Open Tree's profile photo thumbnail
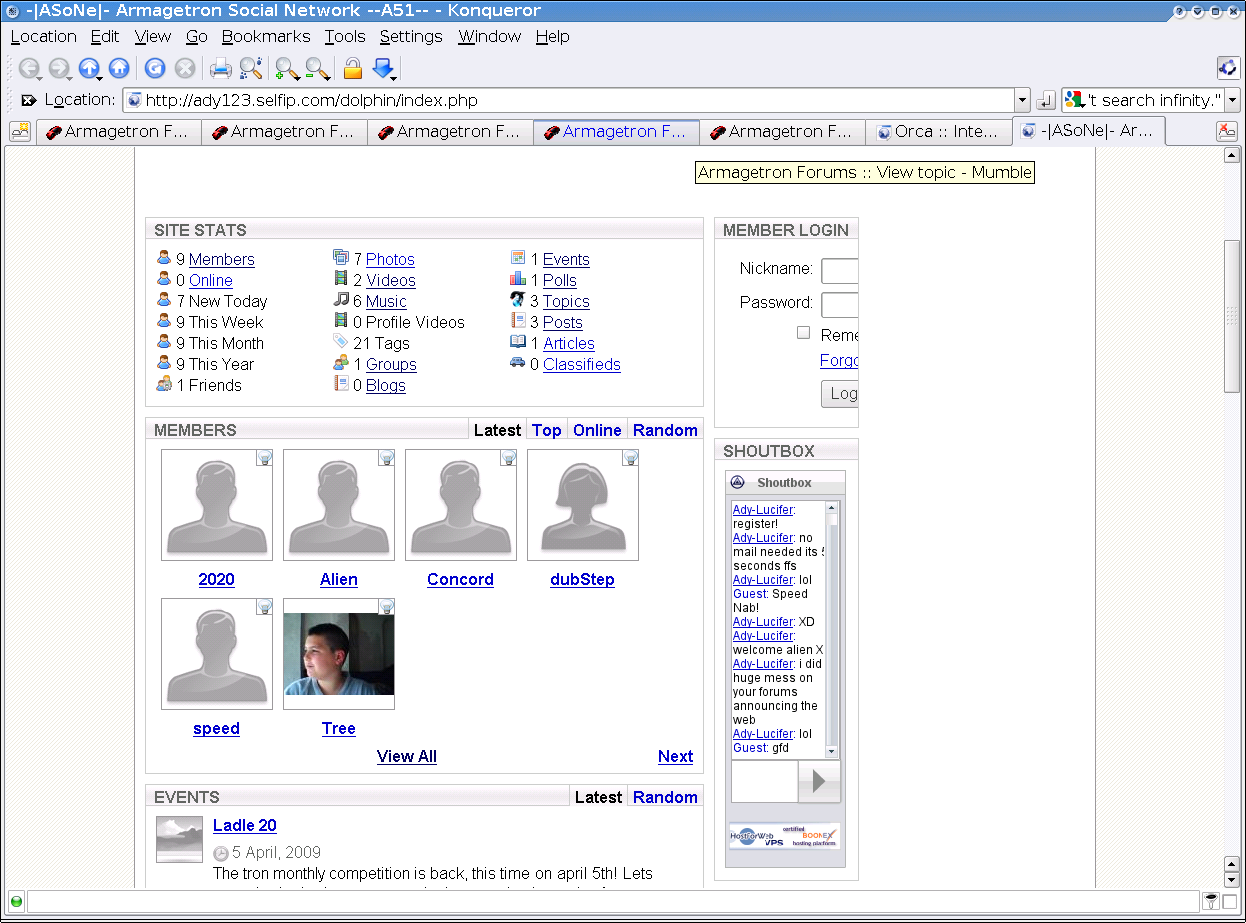Screen dimensions: 1246x923 339,654
